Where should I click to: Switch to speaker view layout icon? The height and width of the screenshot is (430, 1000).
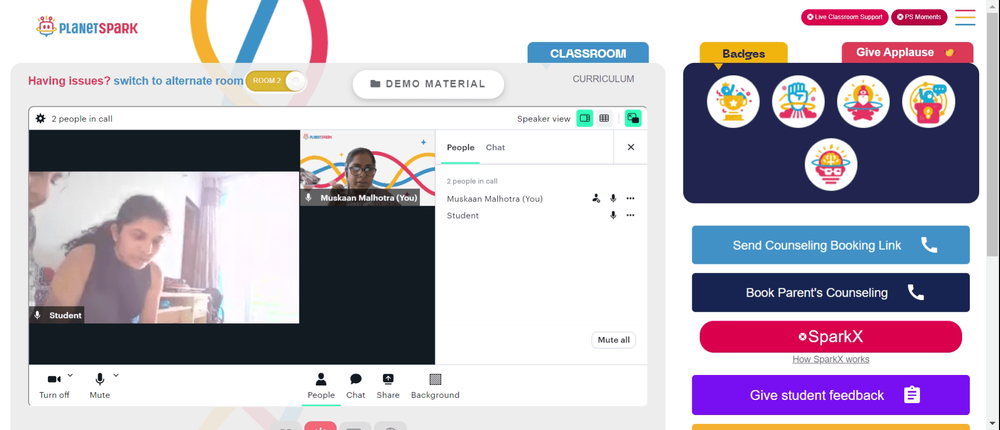pyautogui.click(x=584, y=118)
